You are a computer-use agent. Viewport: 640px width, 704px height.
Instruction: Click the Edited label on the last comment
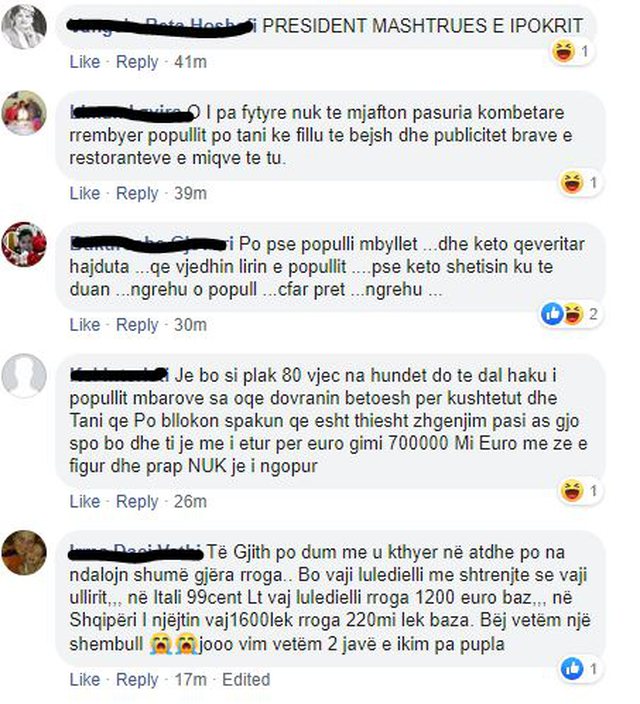click(246, 679)
